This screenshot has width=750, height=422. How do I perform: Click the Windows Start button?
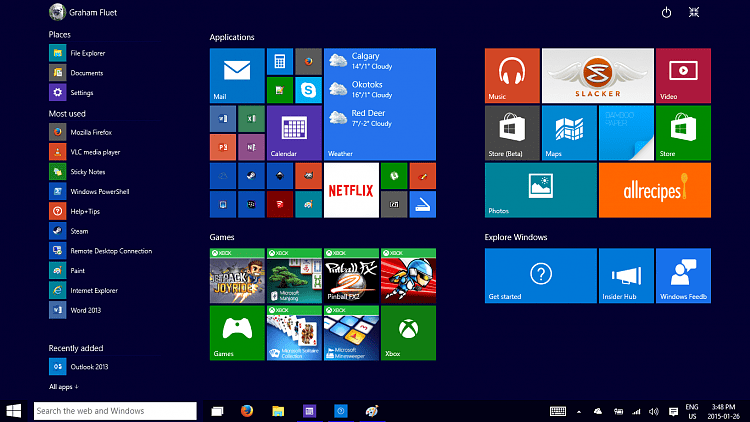tap(13, 411)
